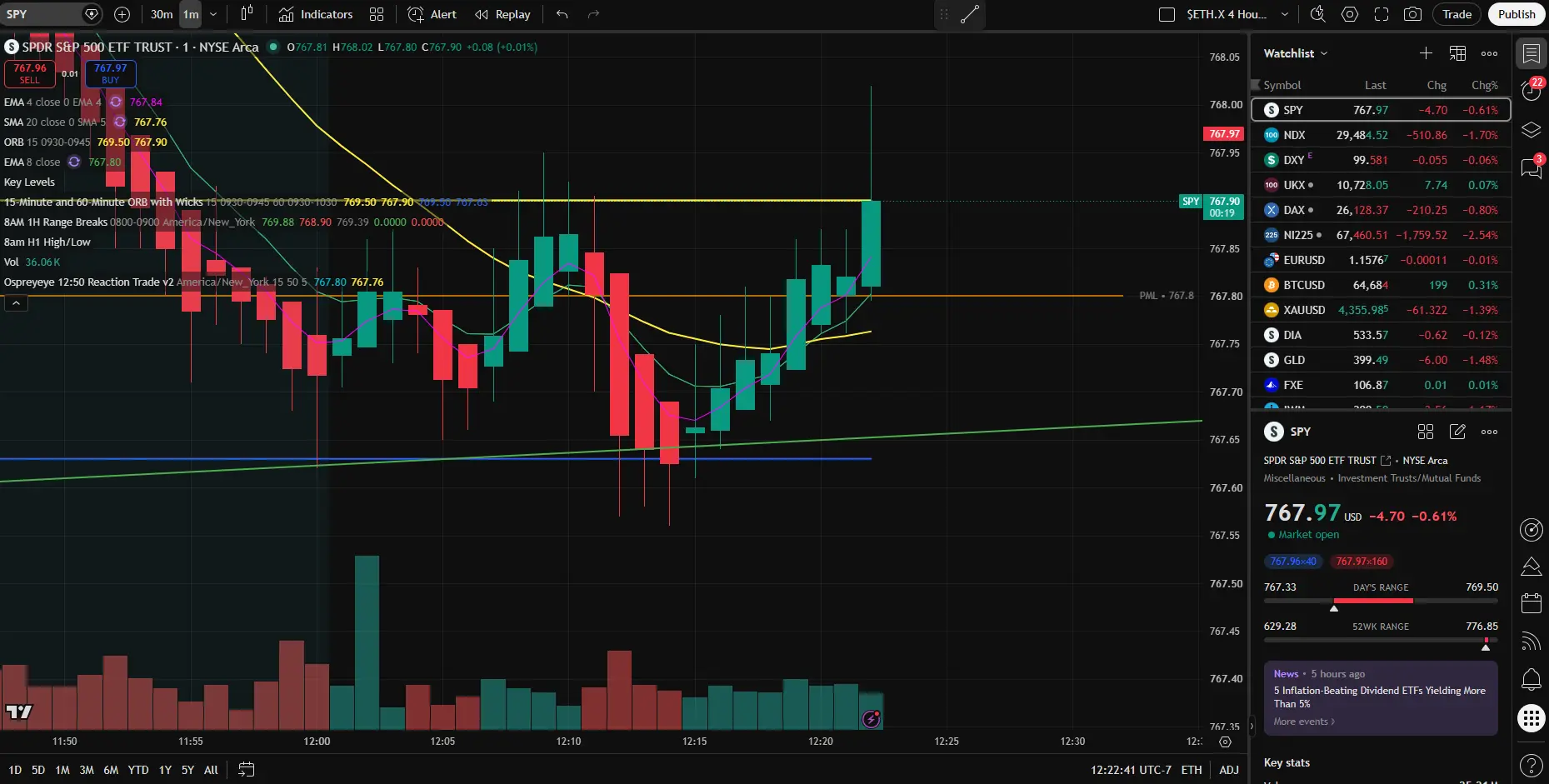Screen dimensions: 1549x784
Task: Switch chart range to 5D
Action: (x=38, y=770)
